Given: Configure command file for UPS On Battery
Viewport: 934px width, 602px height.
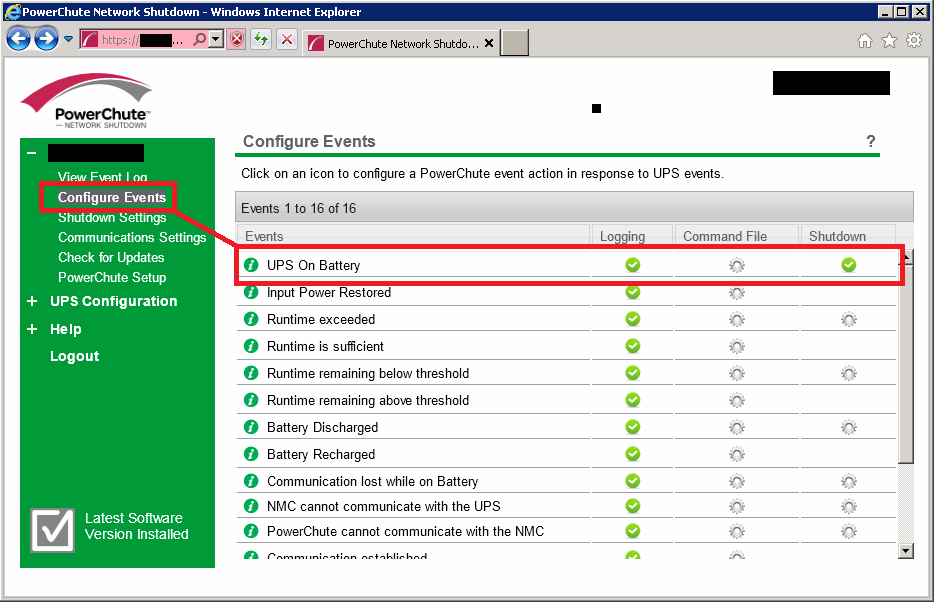Looking at the screenshot, I should (x=737, y=266).
